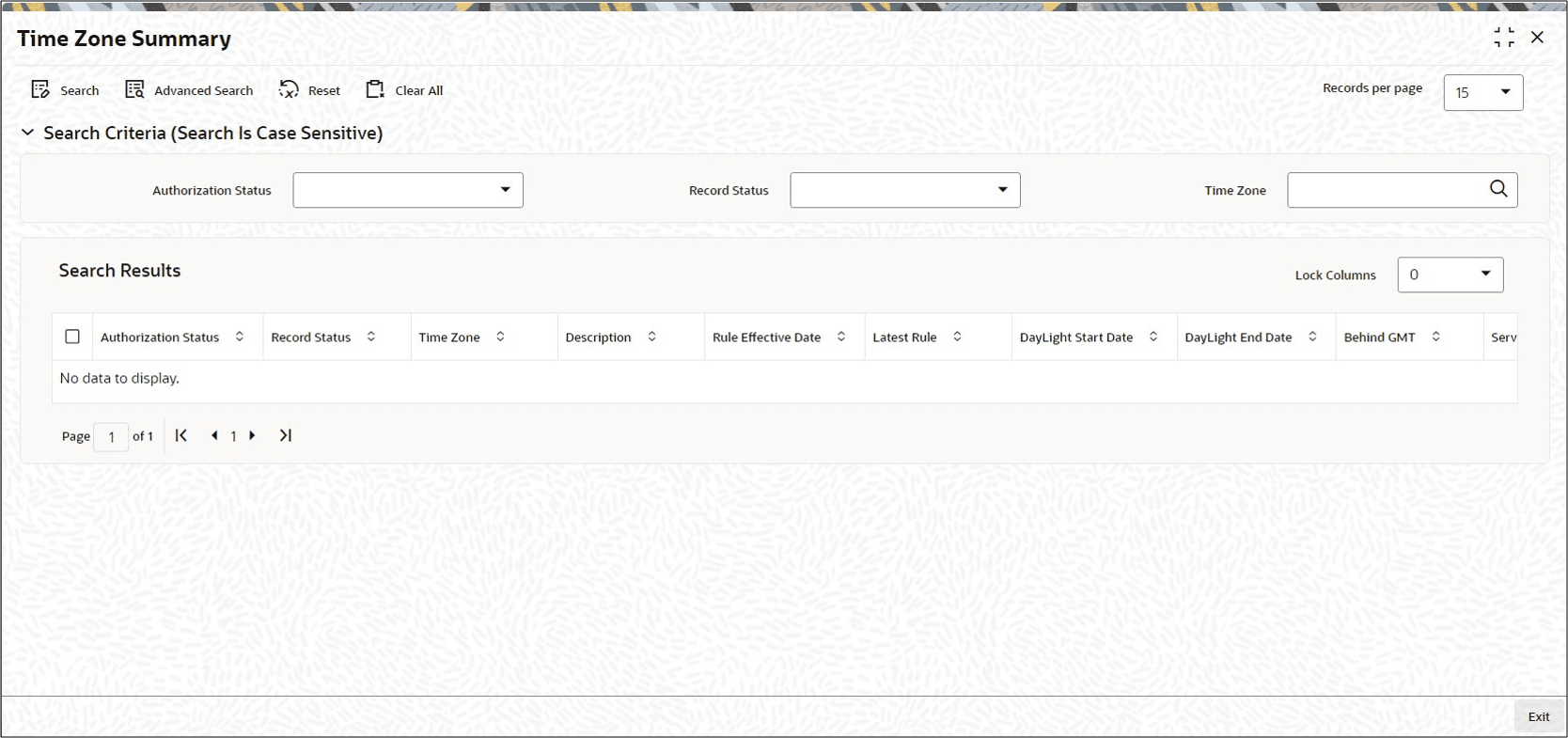1568x738 pixels.
Task: Click the Page number field
Action: click(x=111, y=436)
